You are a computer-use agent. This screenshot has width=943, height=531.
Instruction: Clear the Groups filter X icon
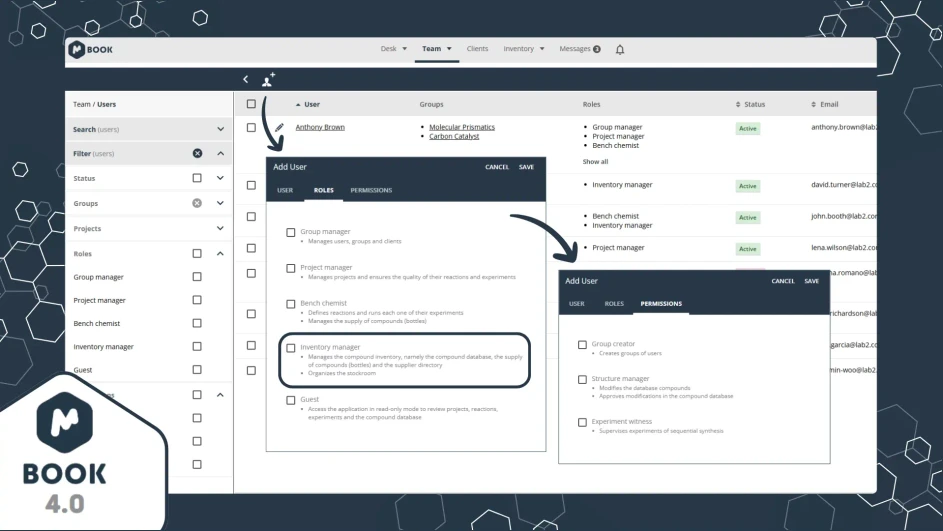tap(197, 203)
